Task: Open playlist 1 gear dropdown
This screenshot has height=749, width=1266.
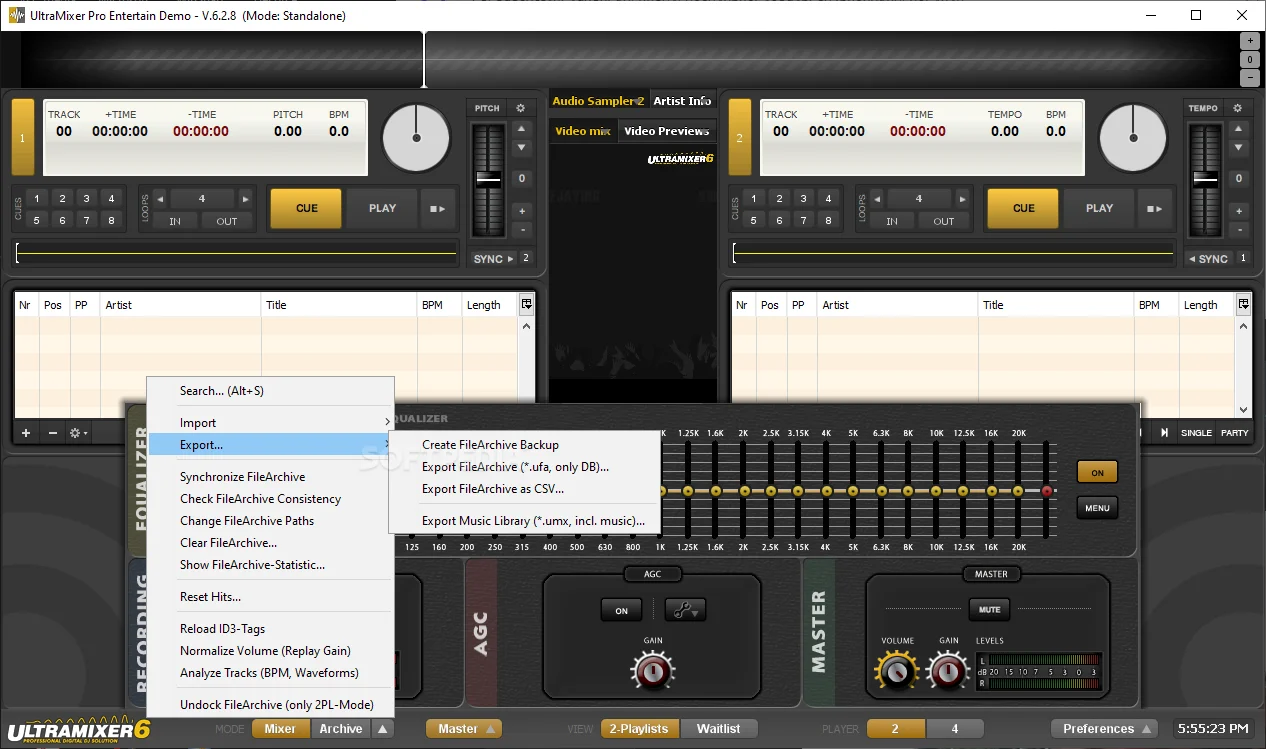Action: (x=77, y=433)
